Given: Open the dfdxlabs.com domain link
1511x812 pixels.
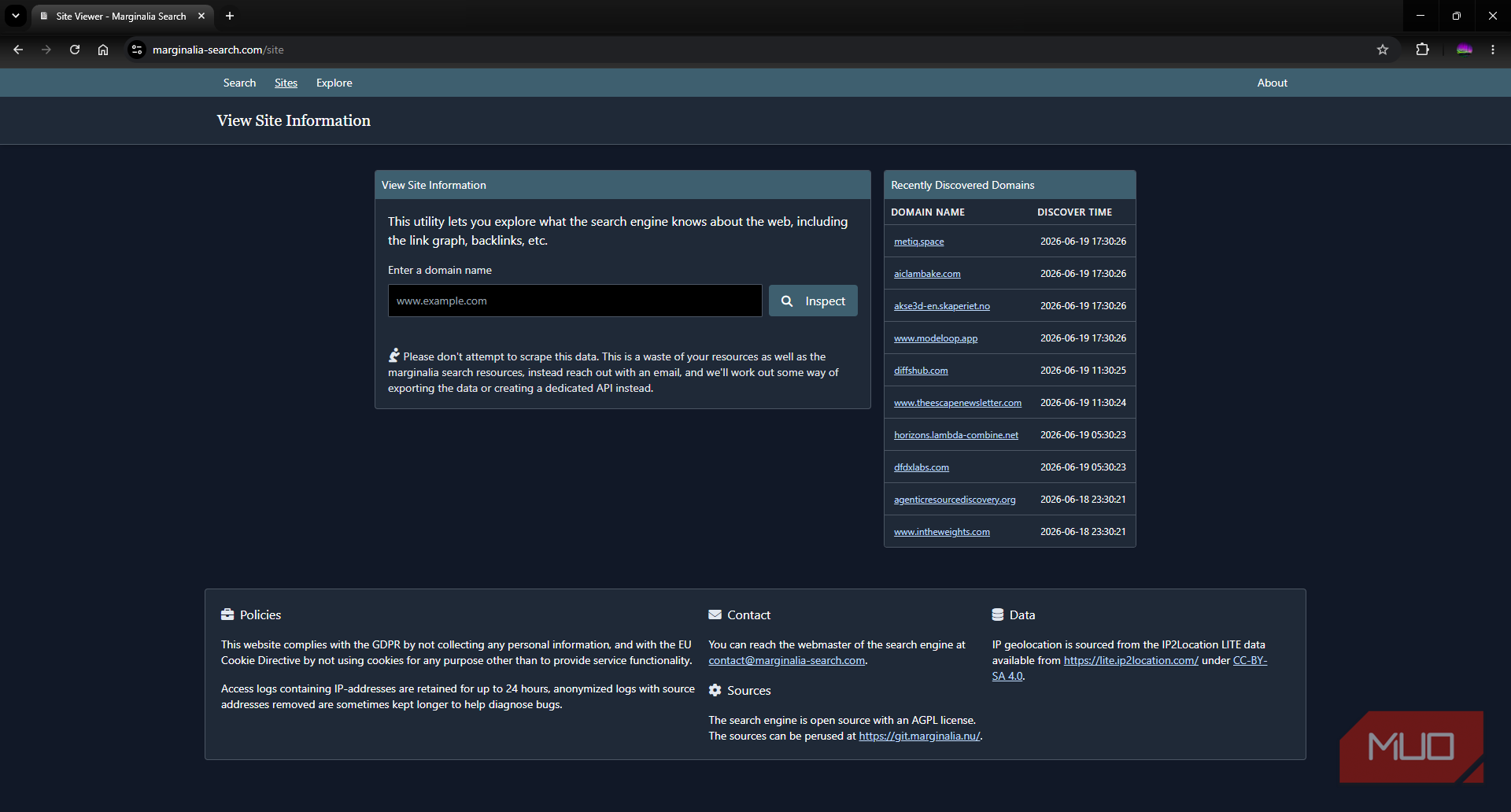Looking at the screenshot, I should point(922,467).
